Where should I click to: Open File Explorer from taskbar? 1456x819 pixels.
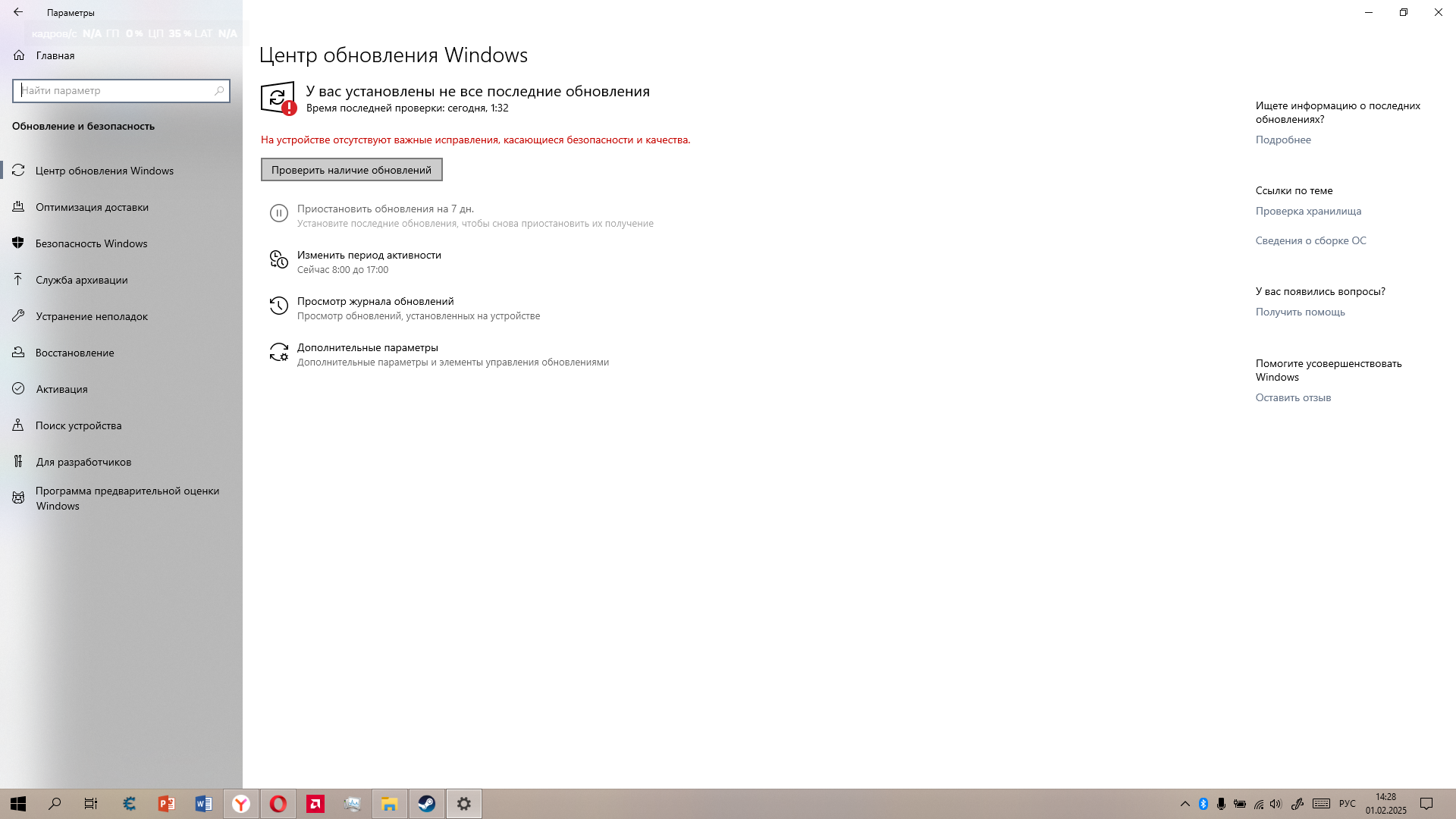pyautogui.click(x=390, y=804)
